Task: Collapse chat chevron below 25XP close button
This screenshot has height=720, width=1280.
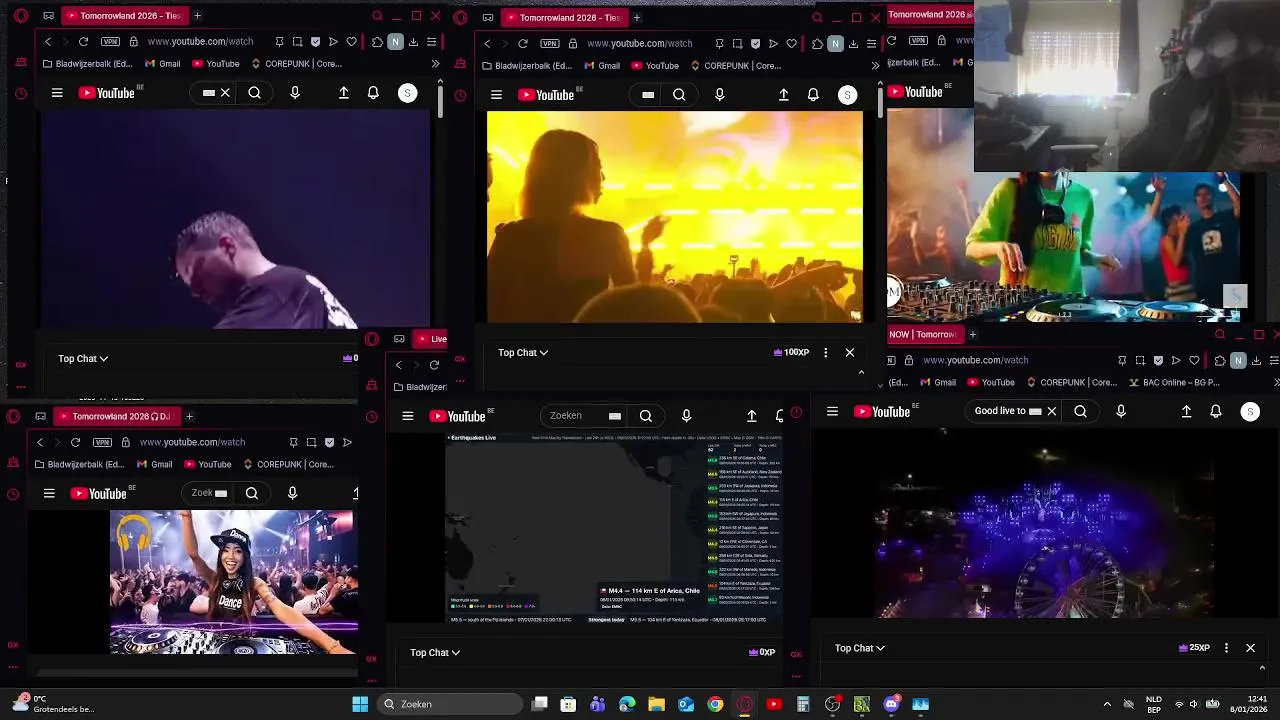Action: 1262,668
